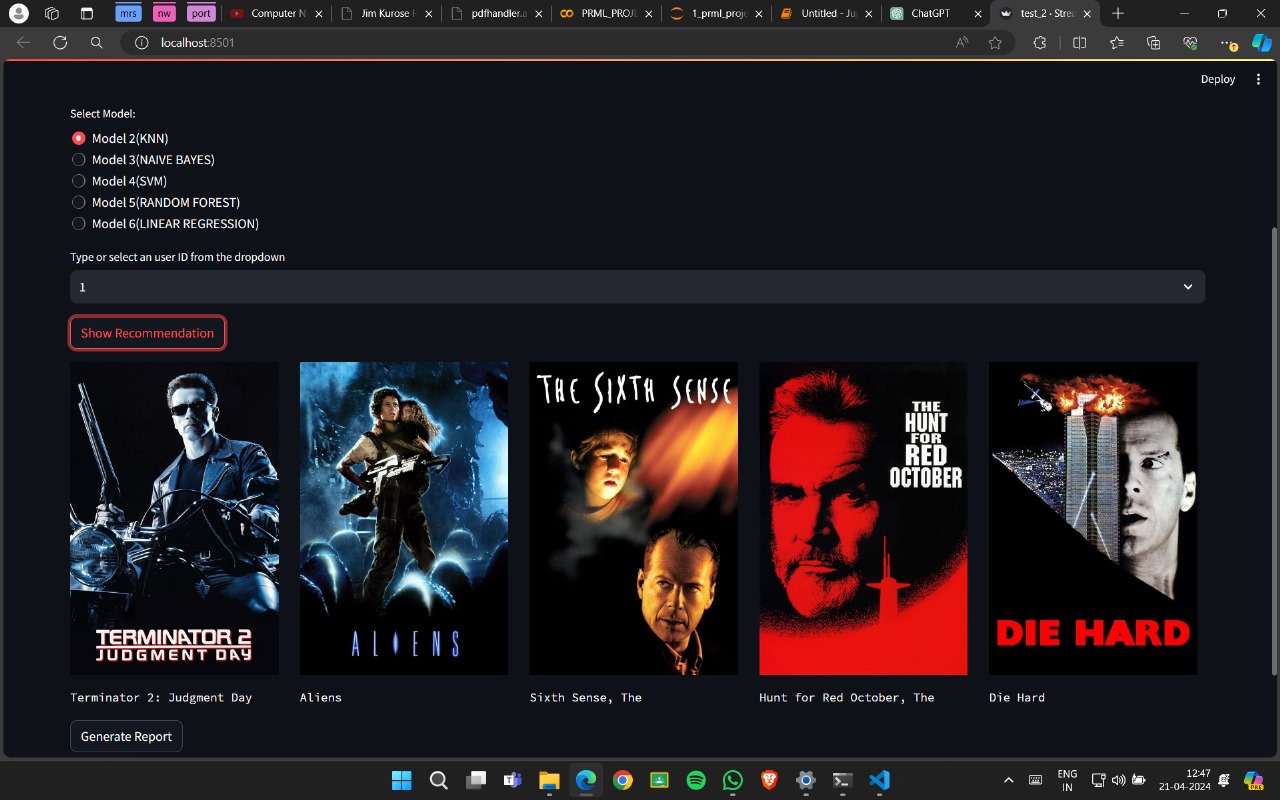Open the 'mrs' tab group

click(x=127, y=14)
